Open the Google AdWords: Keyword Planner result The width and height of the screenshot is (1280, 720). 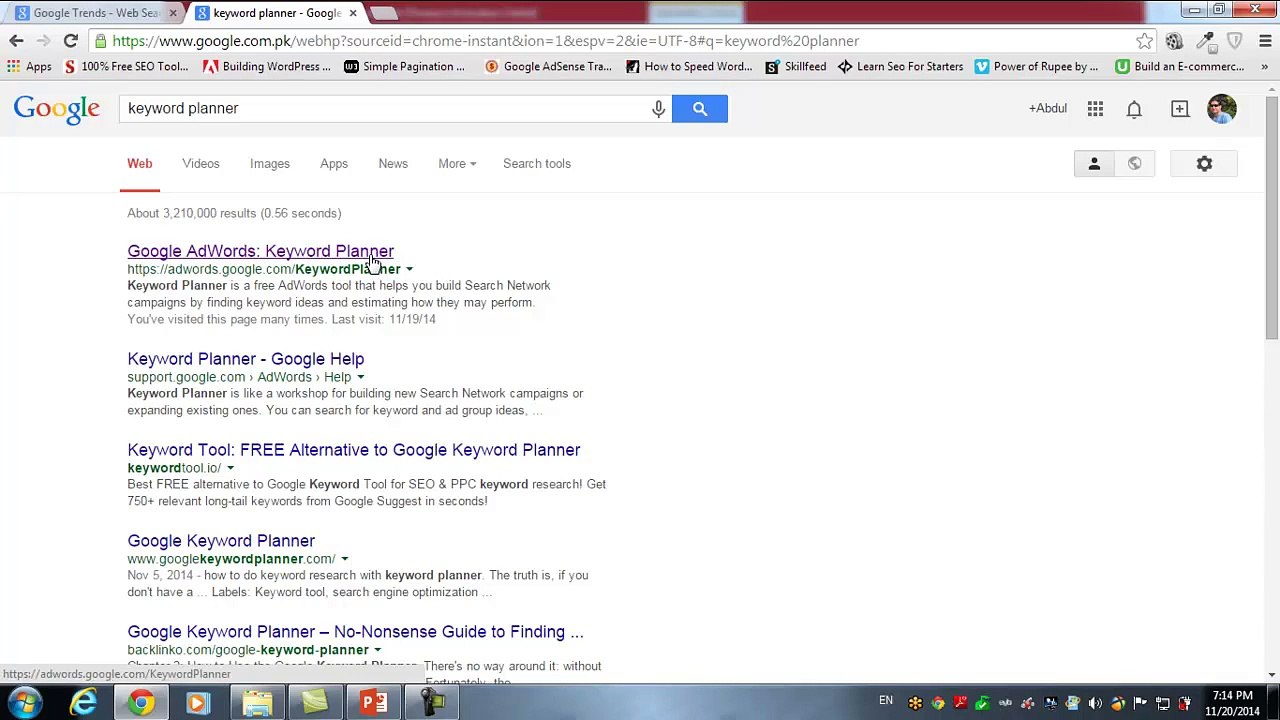260,251
